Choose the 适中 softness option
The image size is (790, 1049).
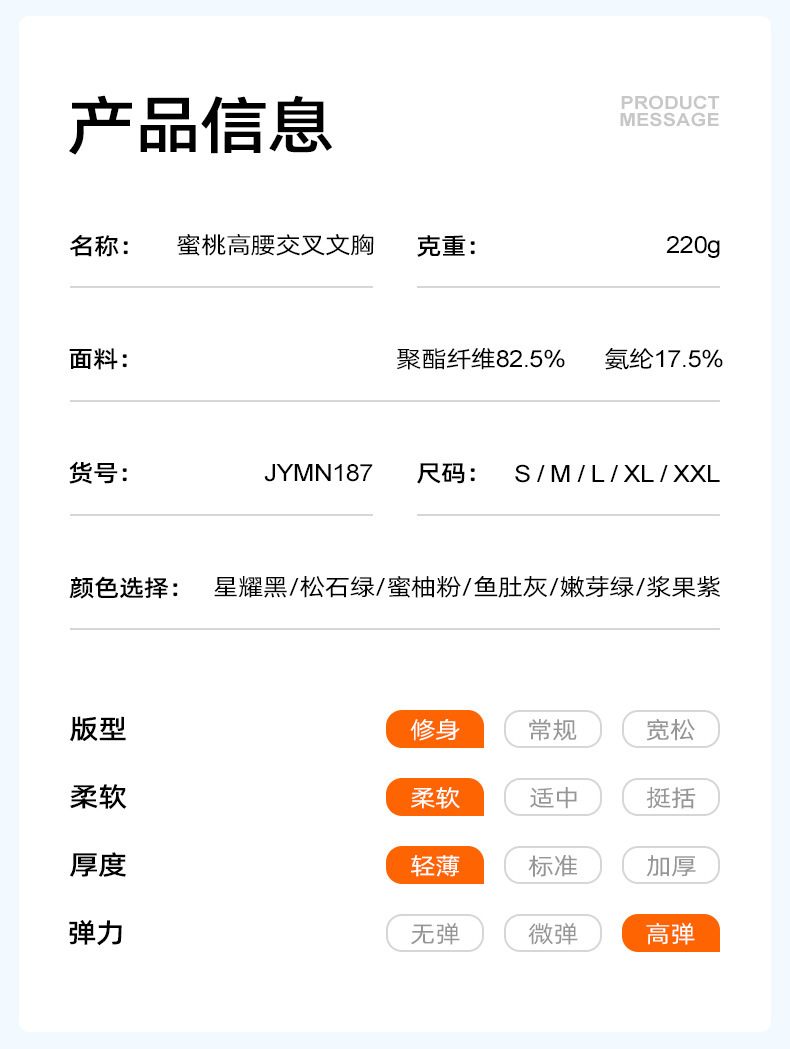pos(553,797)
